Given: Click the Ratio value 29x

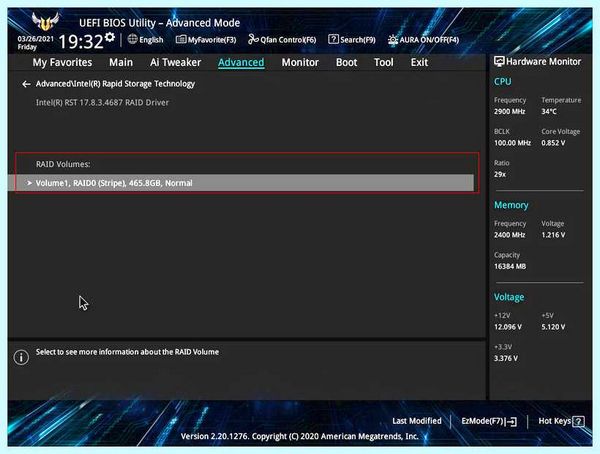Looking at the screenshot, I should pos(500,174).
